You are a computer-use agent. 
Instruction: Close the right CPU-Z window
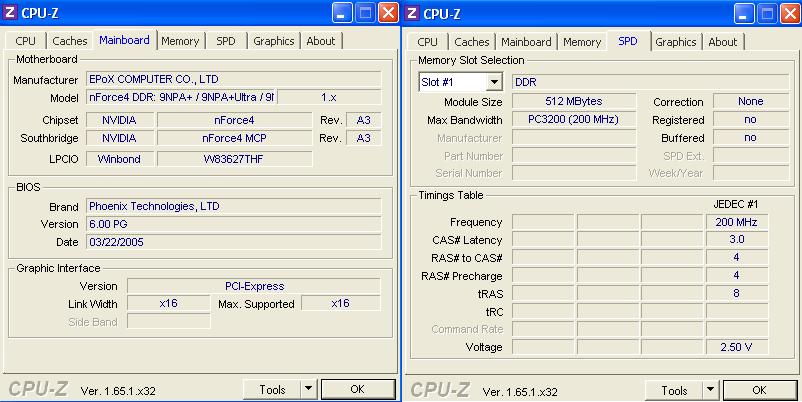[790, 13]
